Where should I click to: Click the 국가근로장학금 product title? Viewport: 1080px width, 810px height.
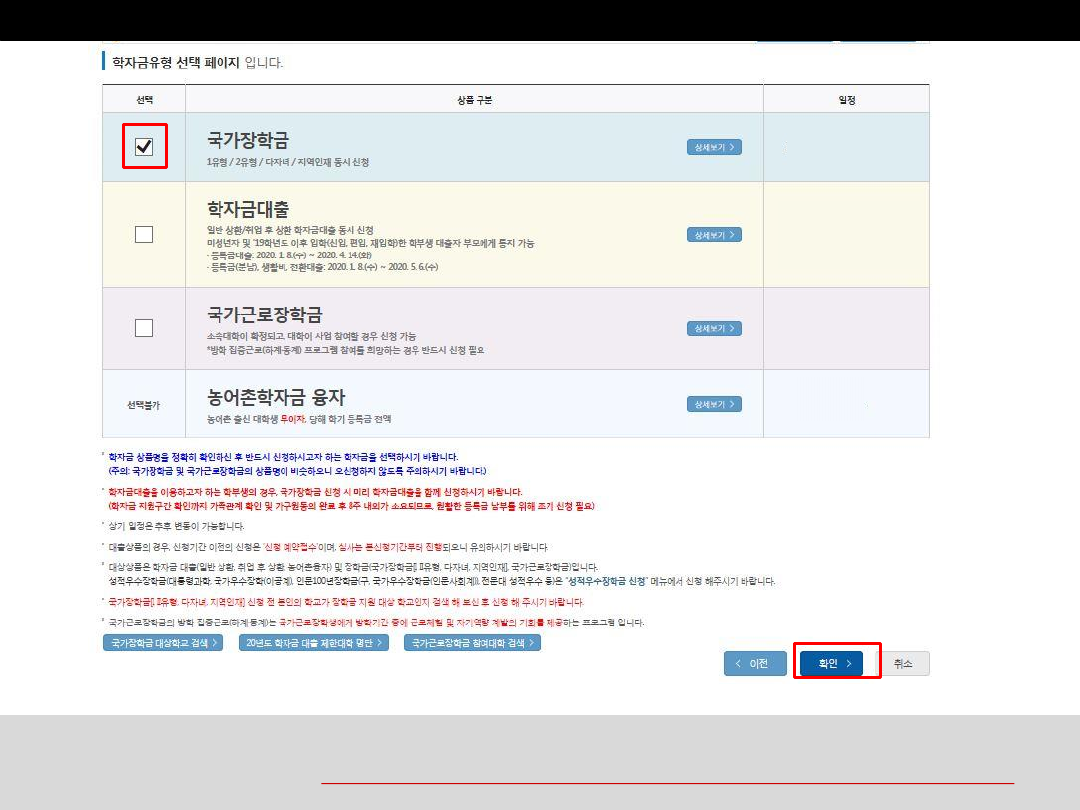[x=264, y=314]
